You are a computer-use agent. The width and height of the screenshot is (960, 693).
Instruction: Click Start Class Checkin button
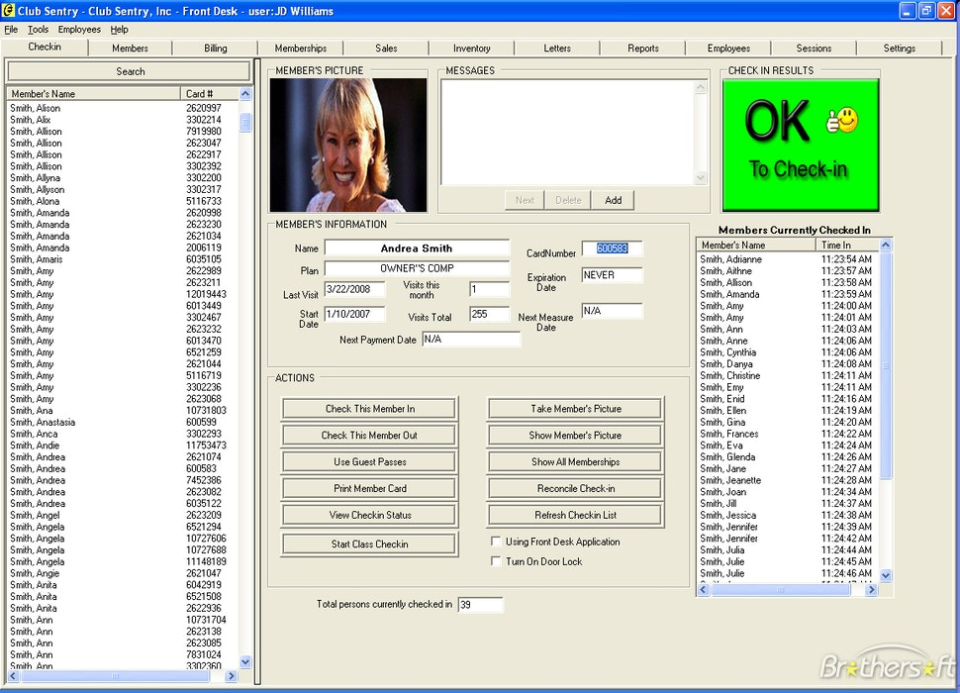(x=370, y=544)
